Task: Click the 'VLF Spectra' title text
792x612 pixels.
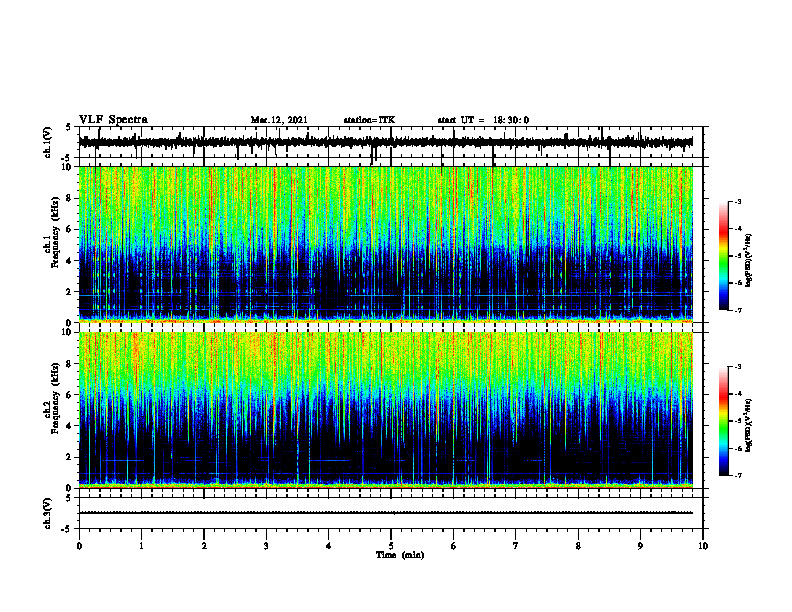Action: pyautogui.click(x=113, y=120)
